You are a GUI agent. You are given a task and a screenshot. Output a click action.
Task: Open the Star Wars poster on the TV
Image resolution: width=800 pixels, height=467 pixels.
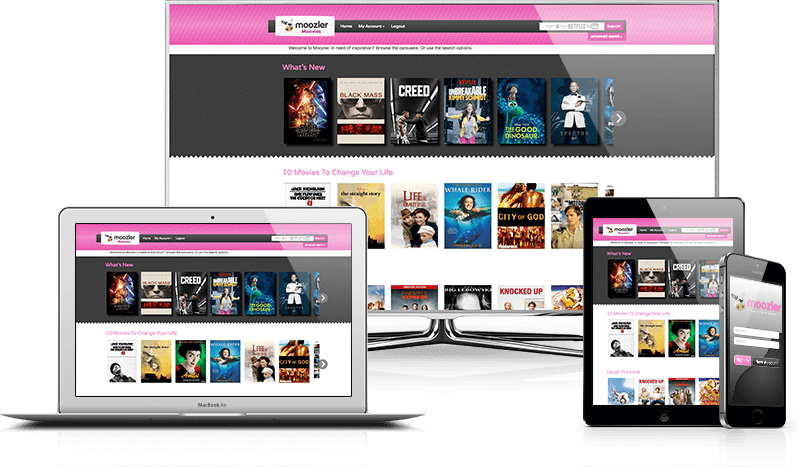coord(307,111)
